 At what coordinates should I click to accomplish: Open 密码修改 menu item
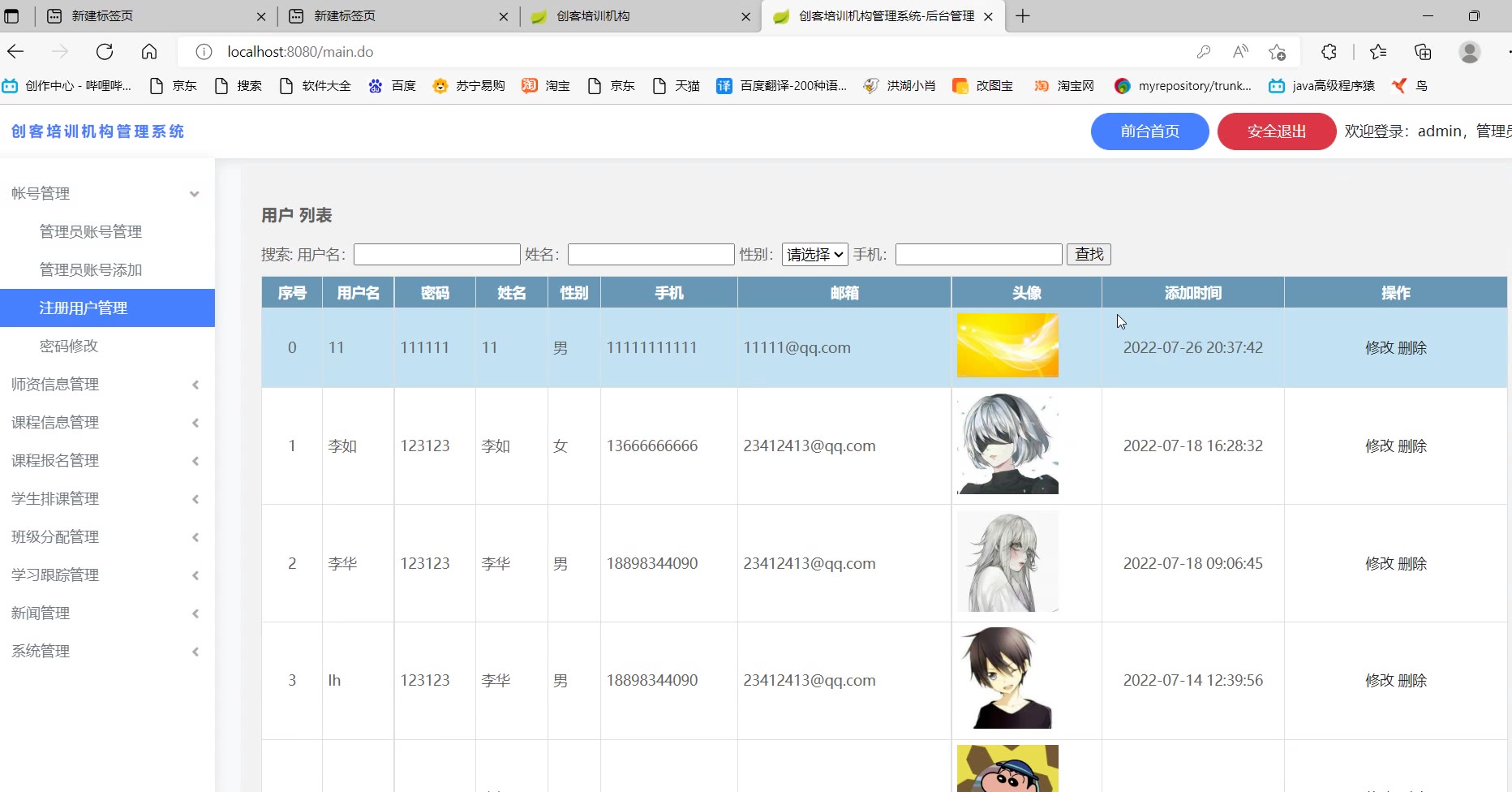point(69,346)
